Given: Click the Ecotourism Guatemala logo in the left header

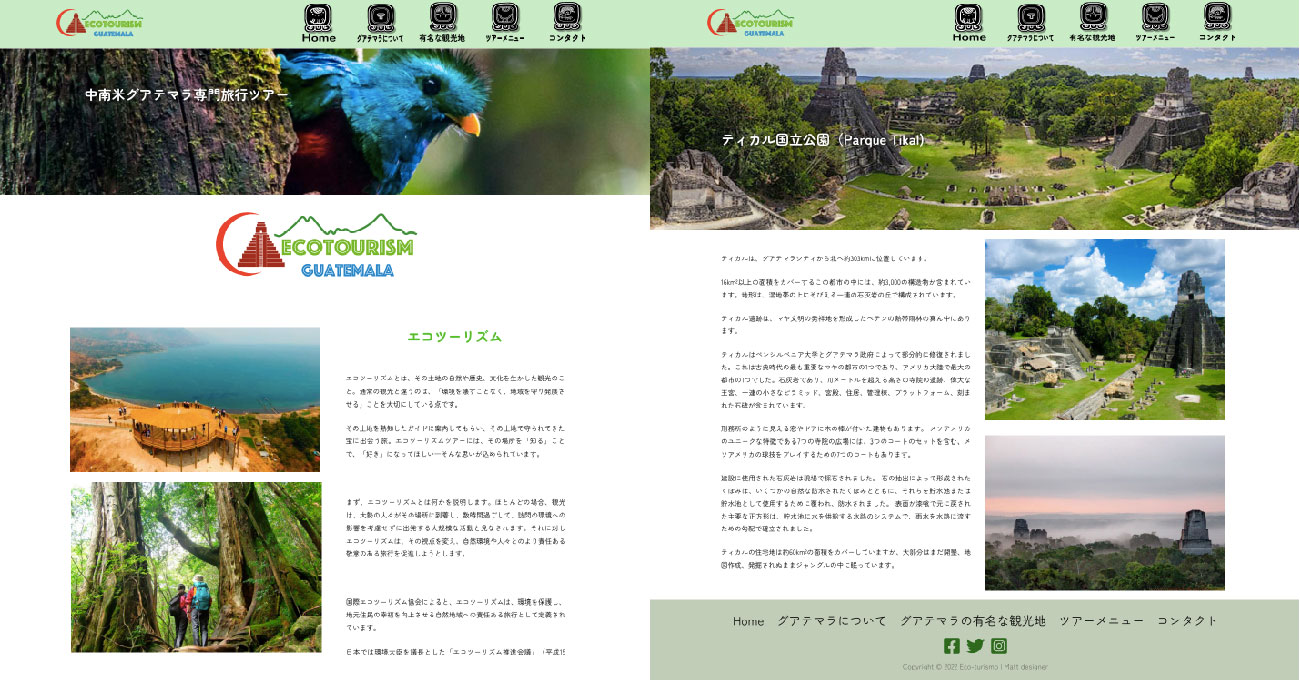Looking at the screenshot, I should [99, 23].
